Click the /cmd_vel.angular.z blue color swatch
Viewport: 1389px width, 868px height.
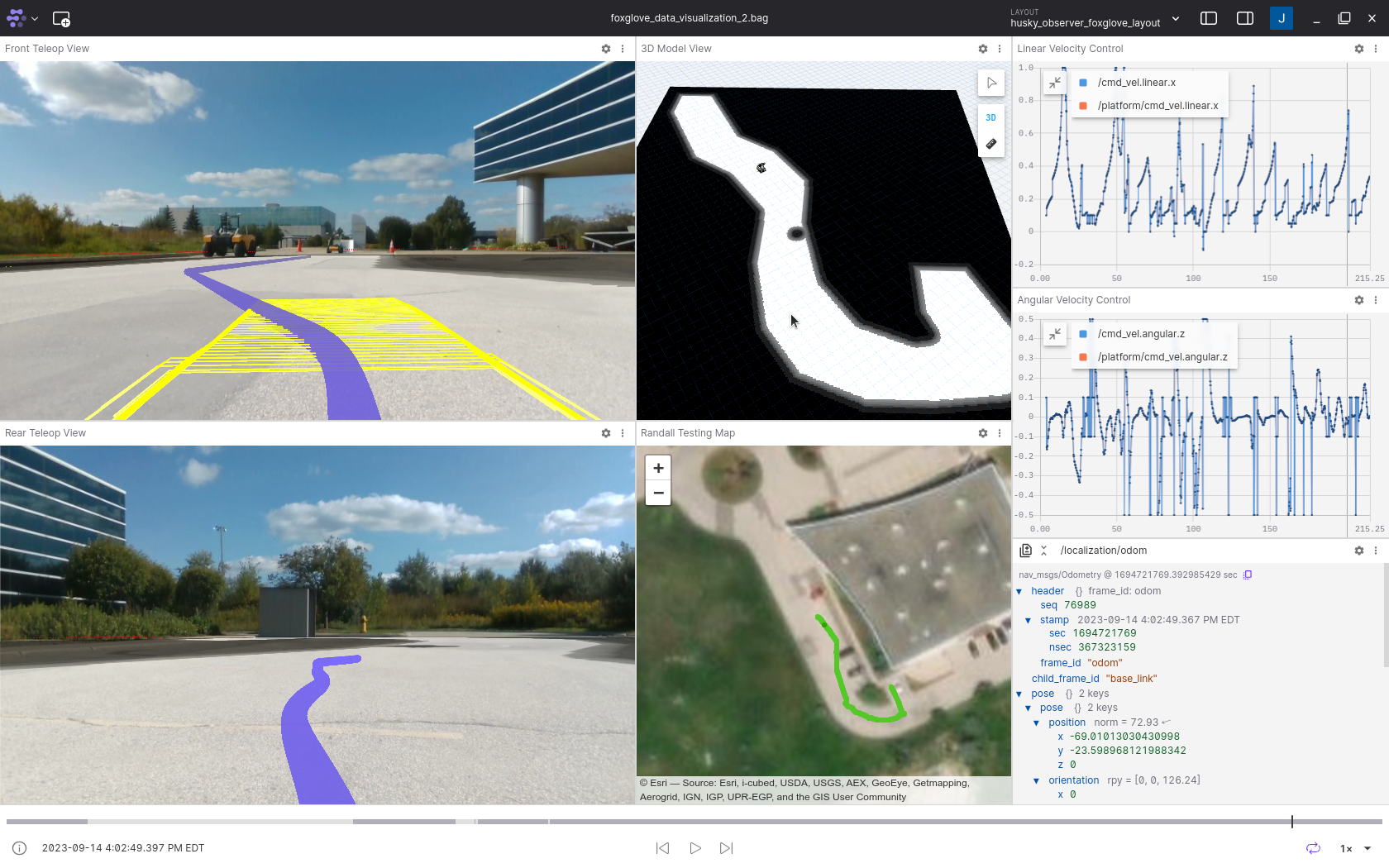pos(1083,334)
